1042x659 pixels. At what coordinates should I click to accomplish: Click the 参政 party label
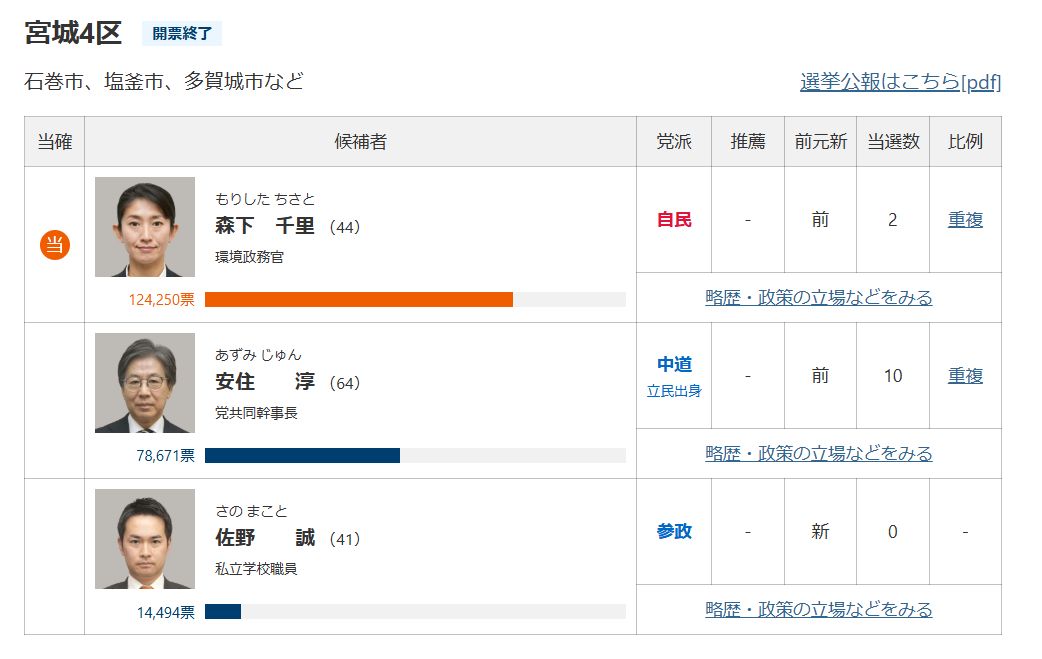674,532
